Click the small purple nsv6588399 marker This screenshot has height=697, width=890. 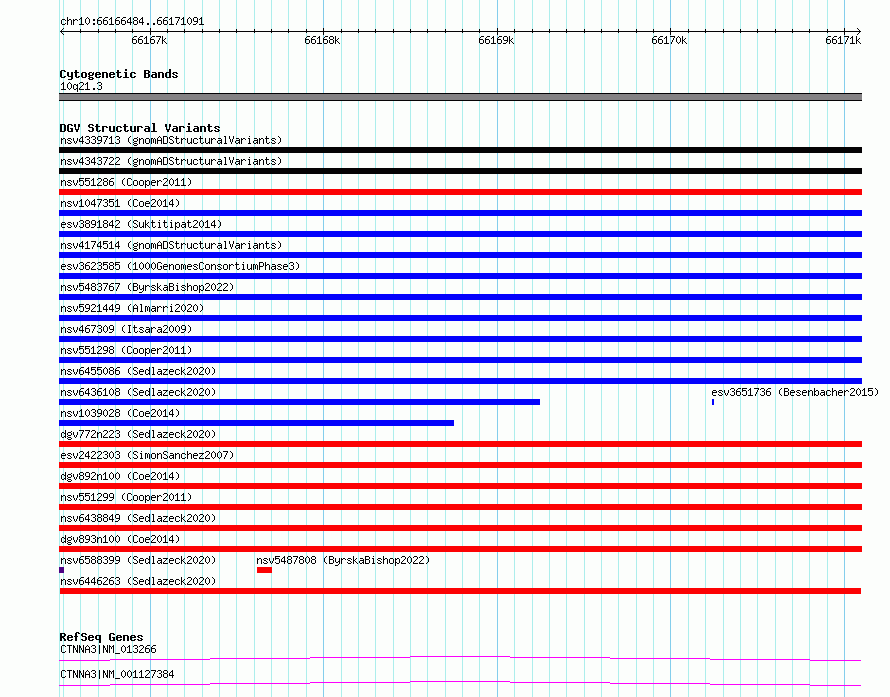(61, 570)
